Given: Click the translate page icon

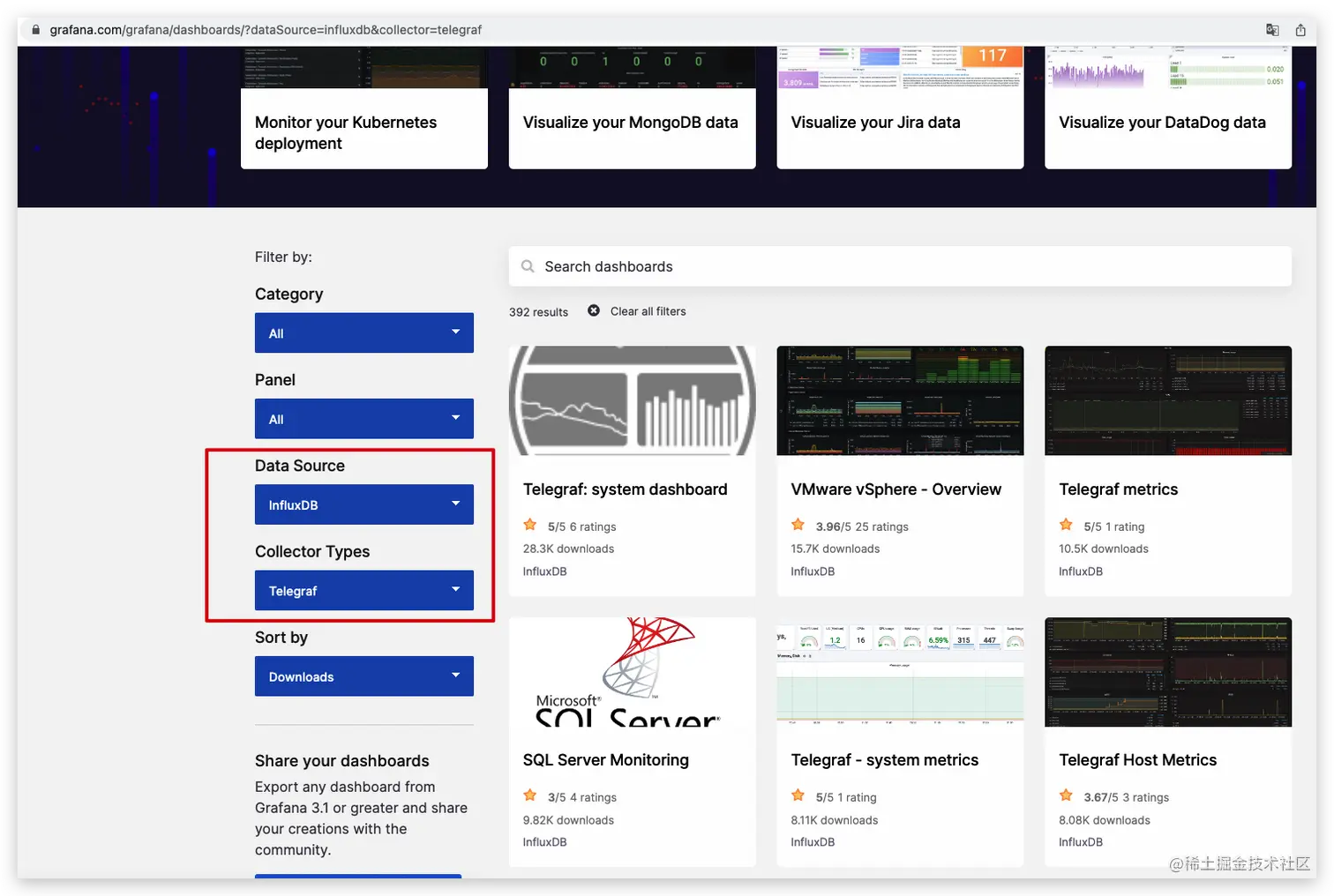Looking at the screenshot, I should [1272, 29].
